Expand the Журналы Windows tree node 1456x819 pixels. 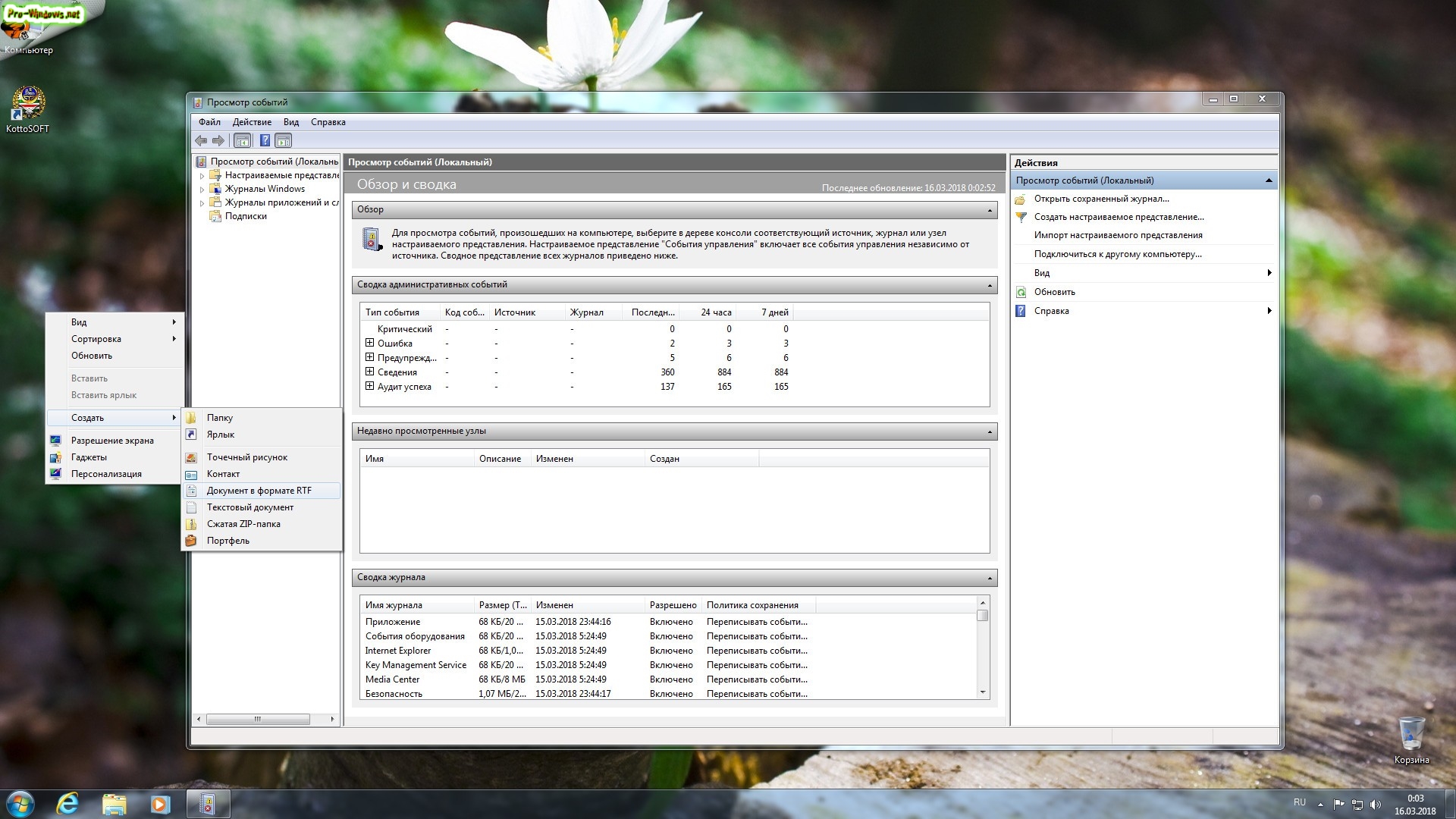point(202,190)
